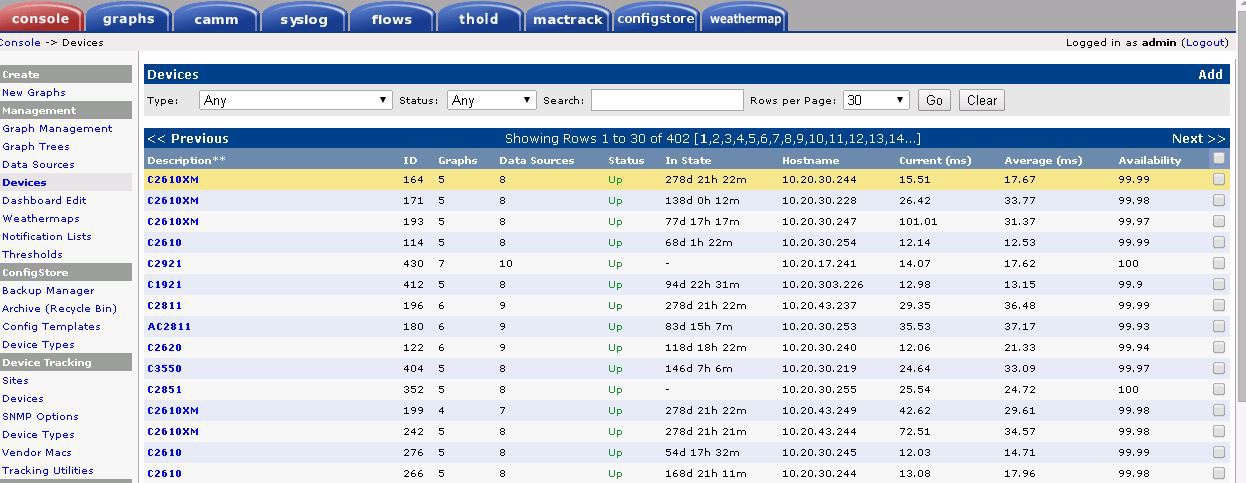Sort by Hostname column header
This screenshot has width=1246, height=483.
pos(810,160)
